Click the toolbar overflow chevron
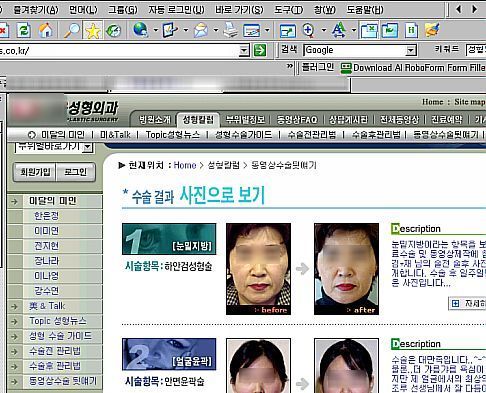The height and width of the screenshot is (393, 486). pos(290,66)
